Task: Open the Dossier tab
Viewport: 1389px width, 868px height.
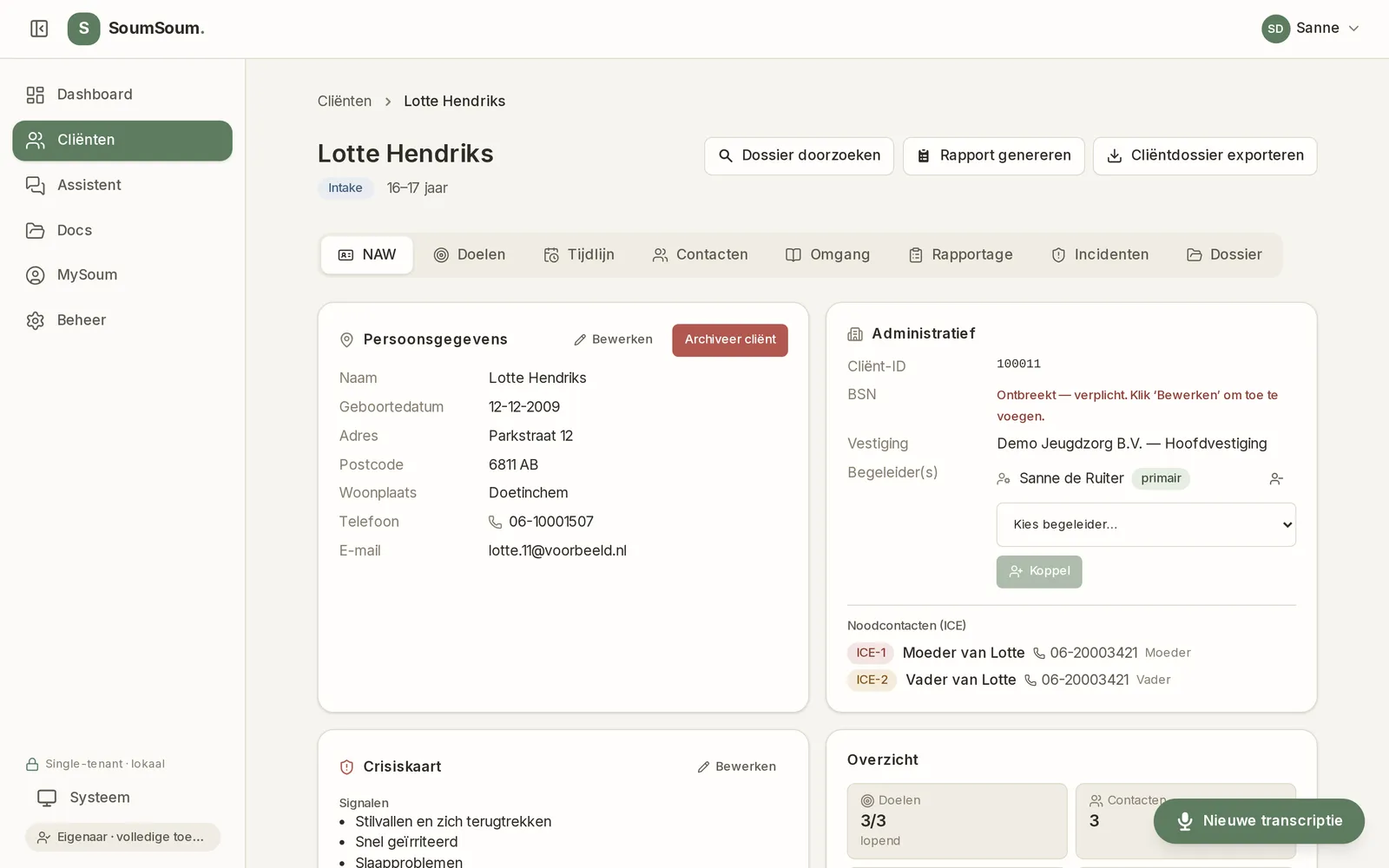Action: click(x=1225, y=255)
